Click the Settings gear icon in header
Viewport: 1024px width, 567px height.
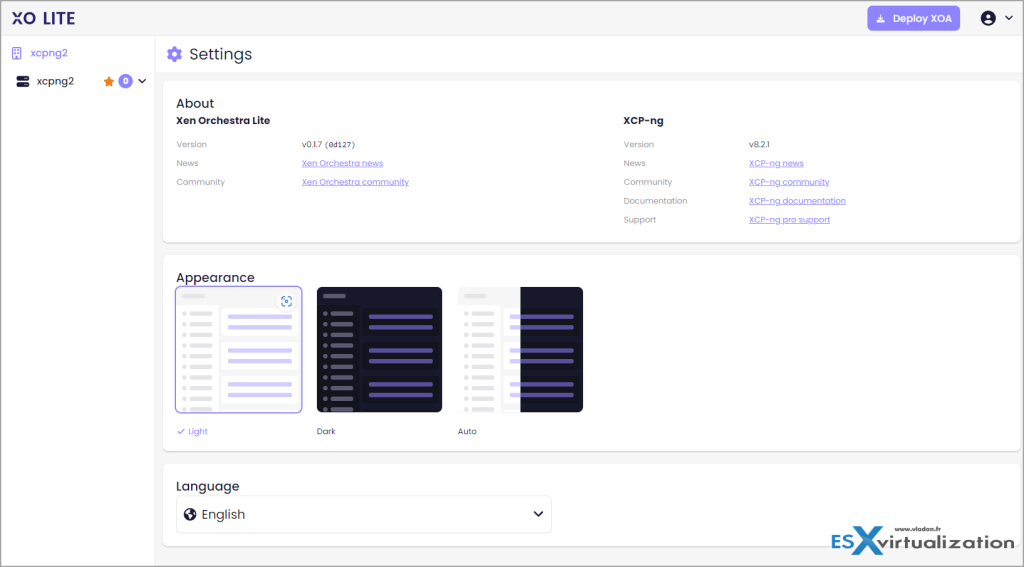tap(175, 54)
